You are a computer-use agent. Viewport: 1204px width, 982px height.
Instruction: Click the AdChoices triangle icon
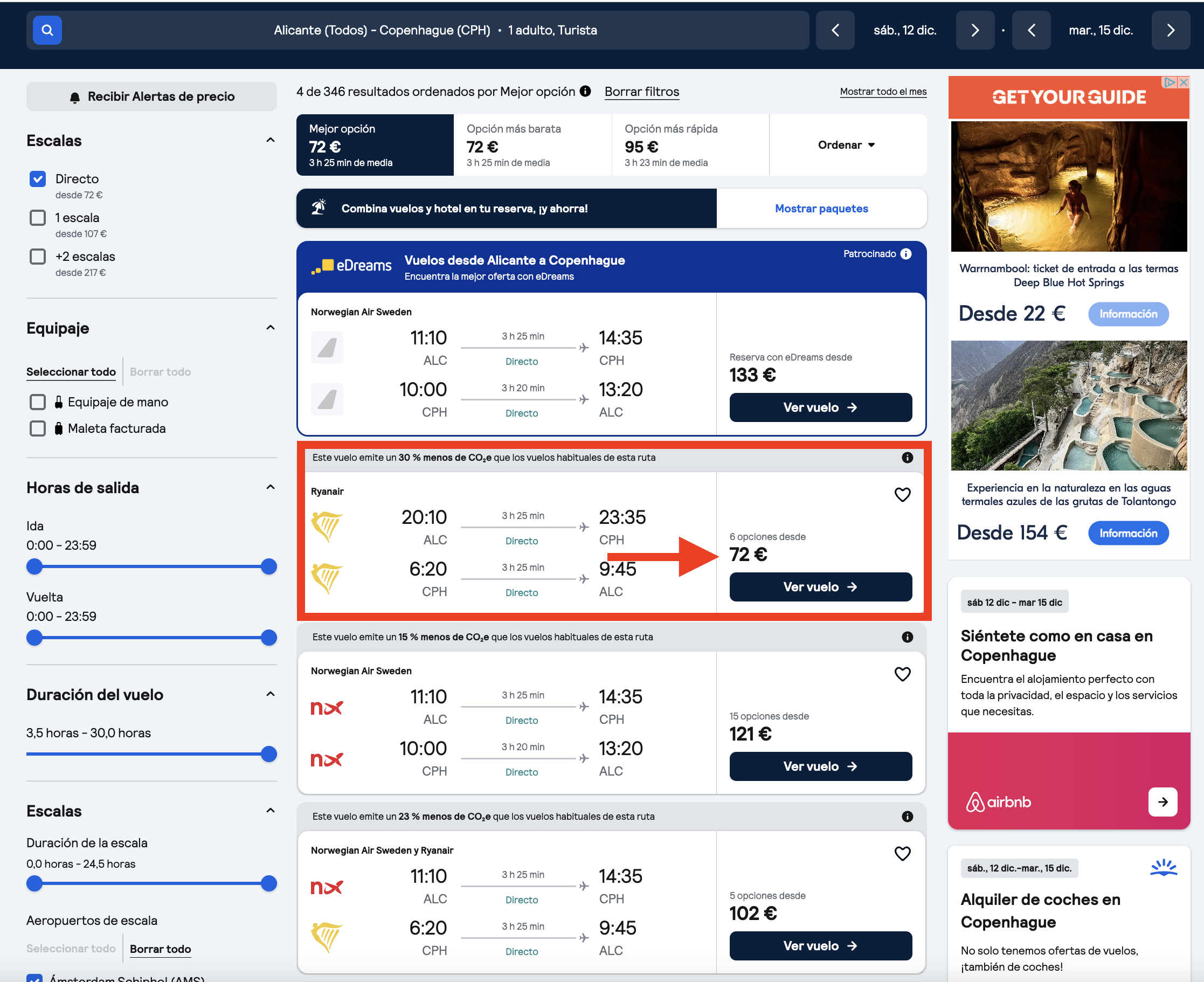(1170, 82)
